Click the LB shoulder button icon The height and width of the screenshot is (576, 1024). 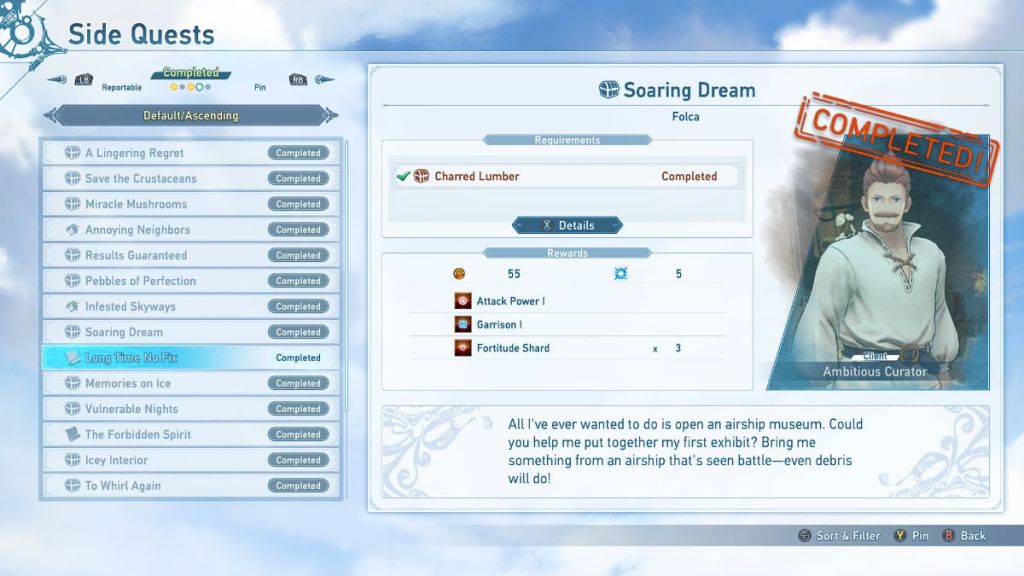[x=83, y=80]
